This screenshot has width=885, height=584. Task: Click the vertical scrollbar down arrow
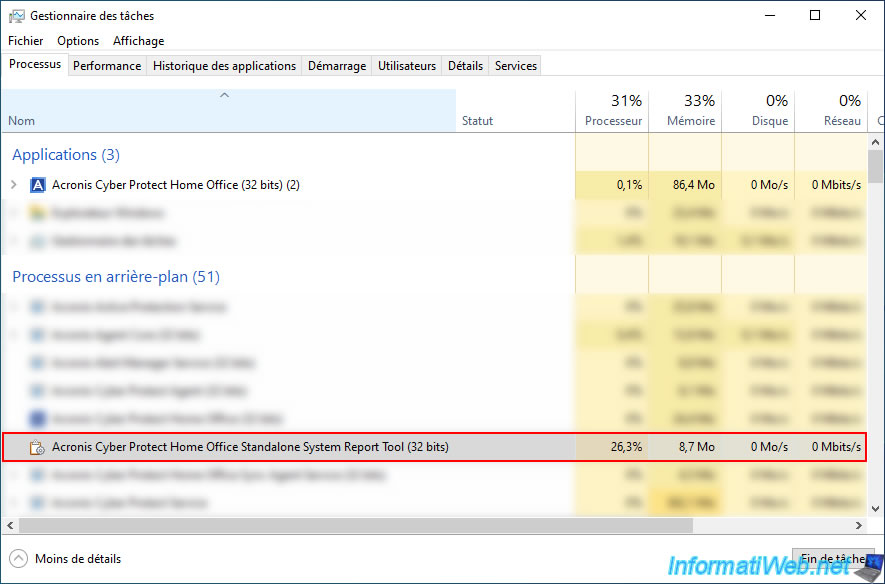pos(875,509)
